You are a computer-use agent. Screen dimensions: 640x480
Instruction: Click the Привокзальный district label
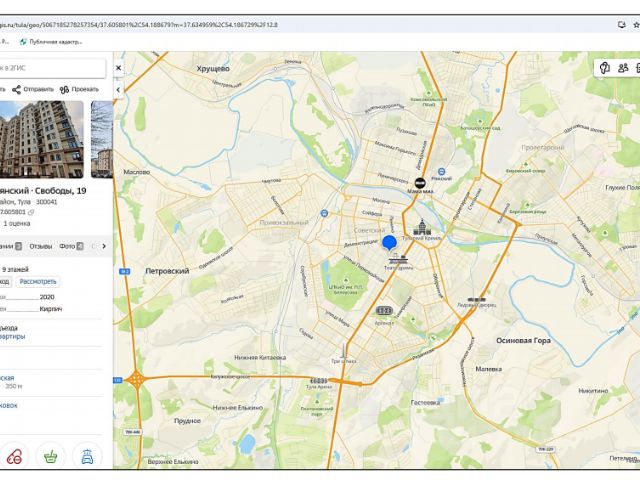(284, 222)
